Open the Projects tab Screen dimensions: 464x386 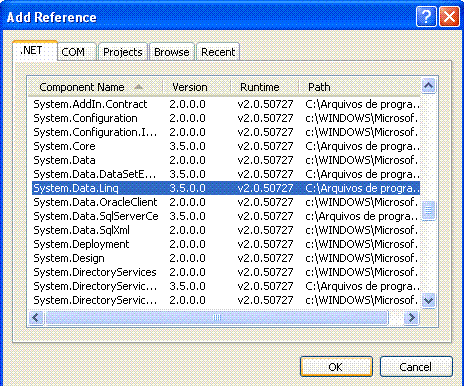coord(123,52)
